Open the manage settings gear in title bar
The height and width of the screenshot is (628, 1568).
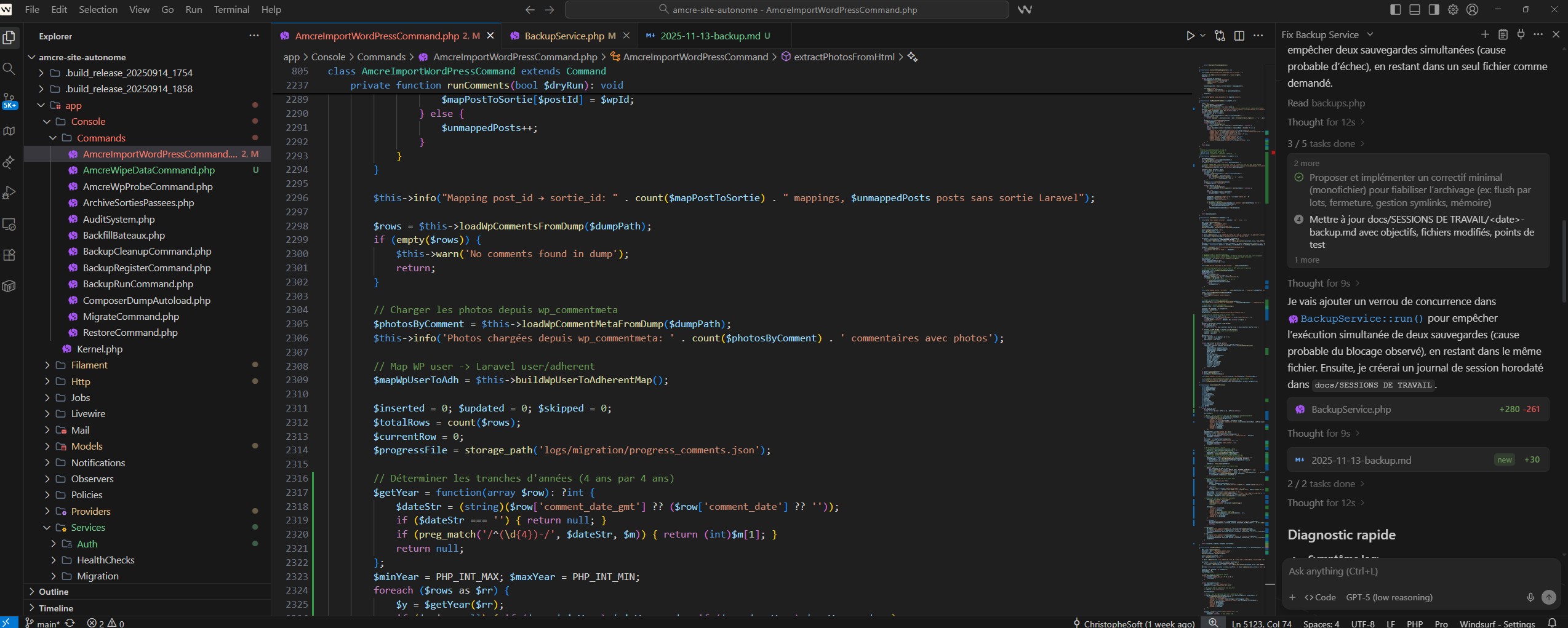[1453, 9]
